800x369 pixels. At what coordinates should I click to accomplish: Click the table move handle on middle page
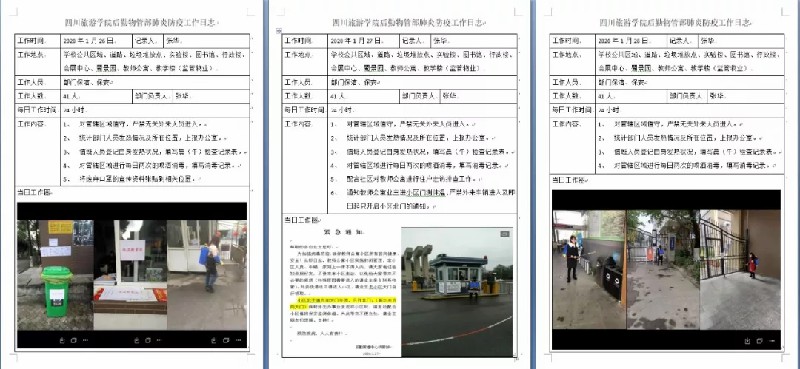(279, 31)
